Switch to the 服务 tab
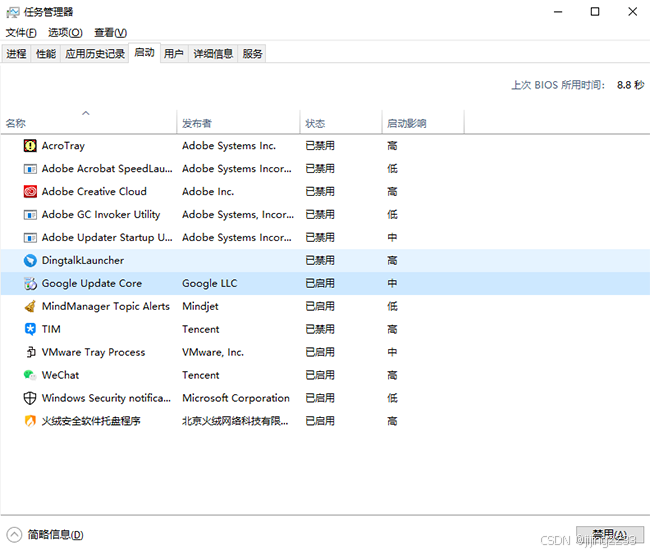The height and width of the screenshot is (554, 650). [x=252, y=53]
